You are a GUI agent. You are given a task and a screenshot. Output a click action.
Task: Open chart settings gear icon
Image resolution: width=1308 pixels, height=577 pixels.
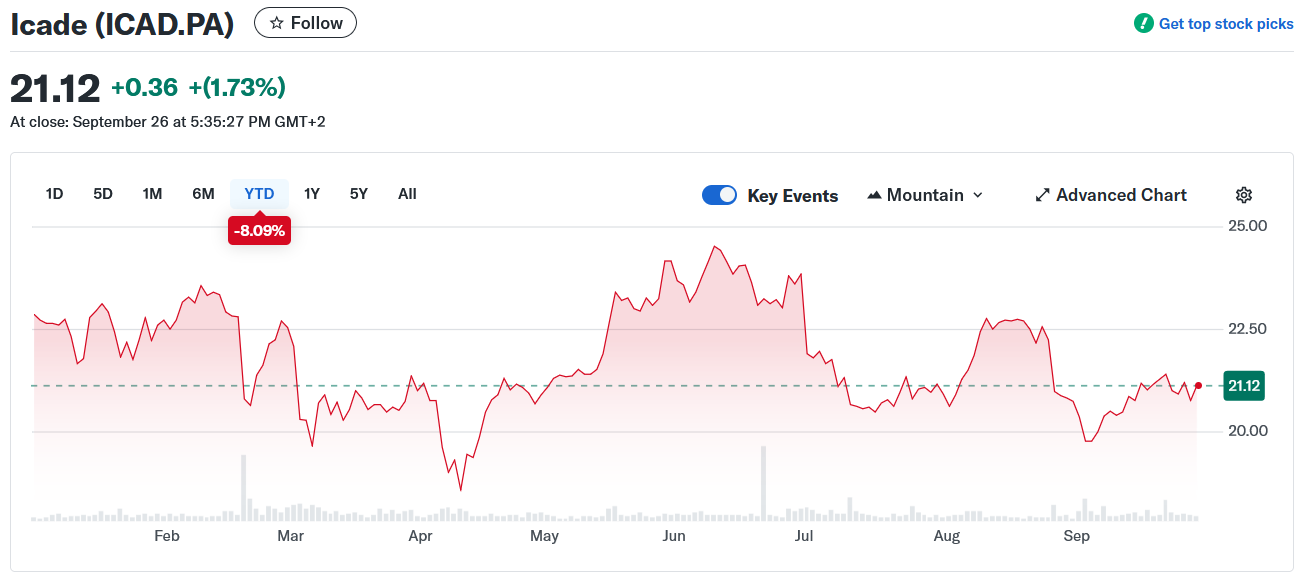(x=1244, y=195)
